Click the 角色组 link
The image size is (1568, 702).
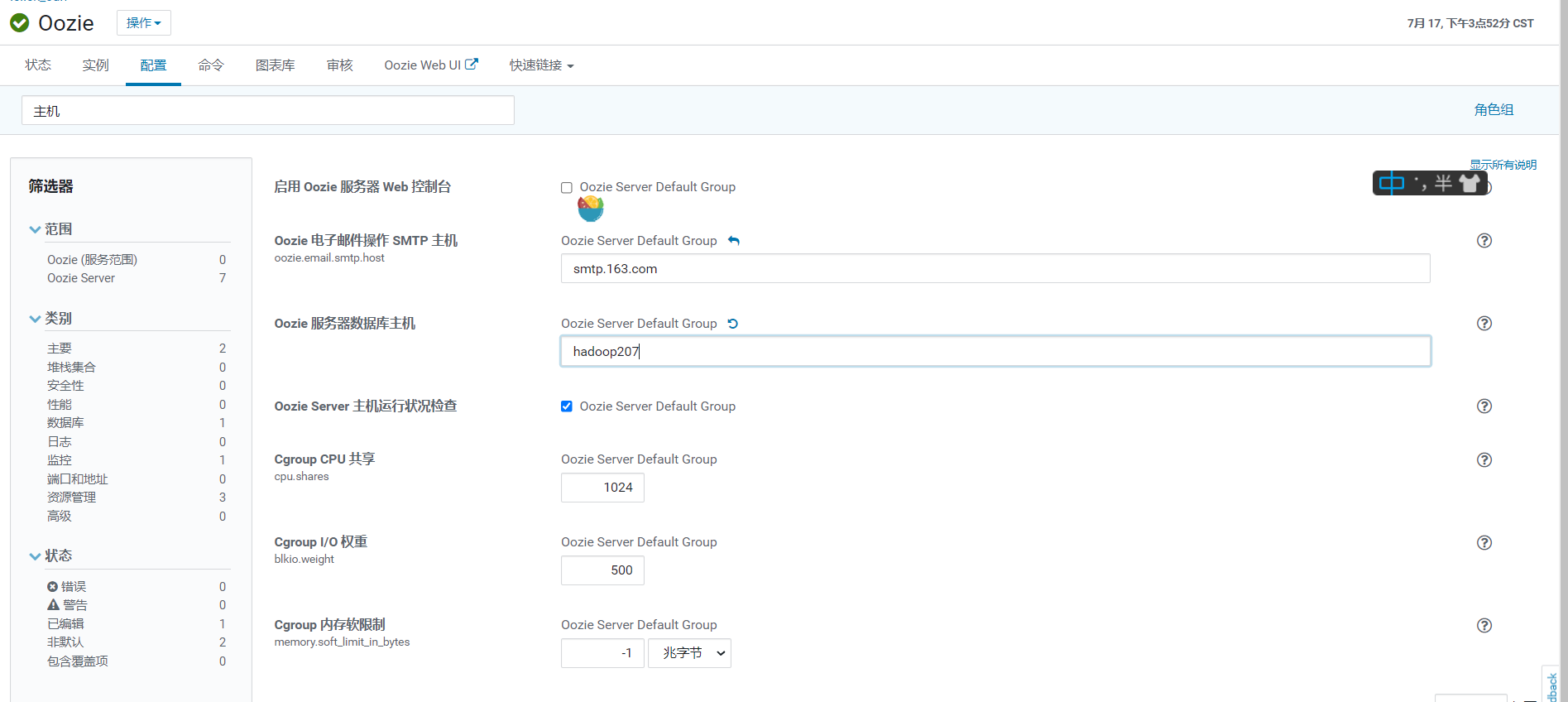coord(1494,110)
